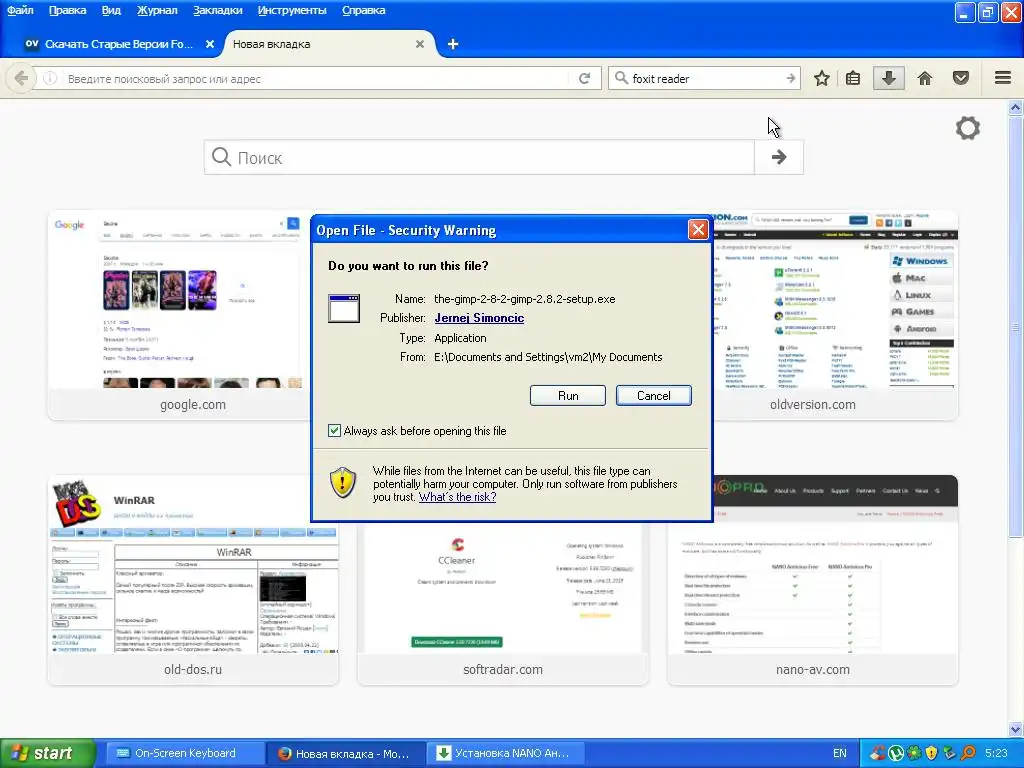Click the EN language indicator

tap(839, 753)
